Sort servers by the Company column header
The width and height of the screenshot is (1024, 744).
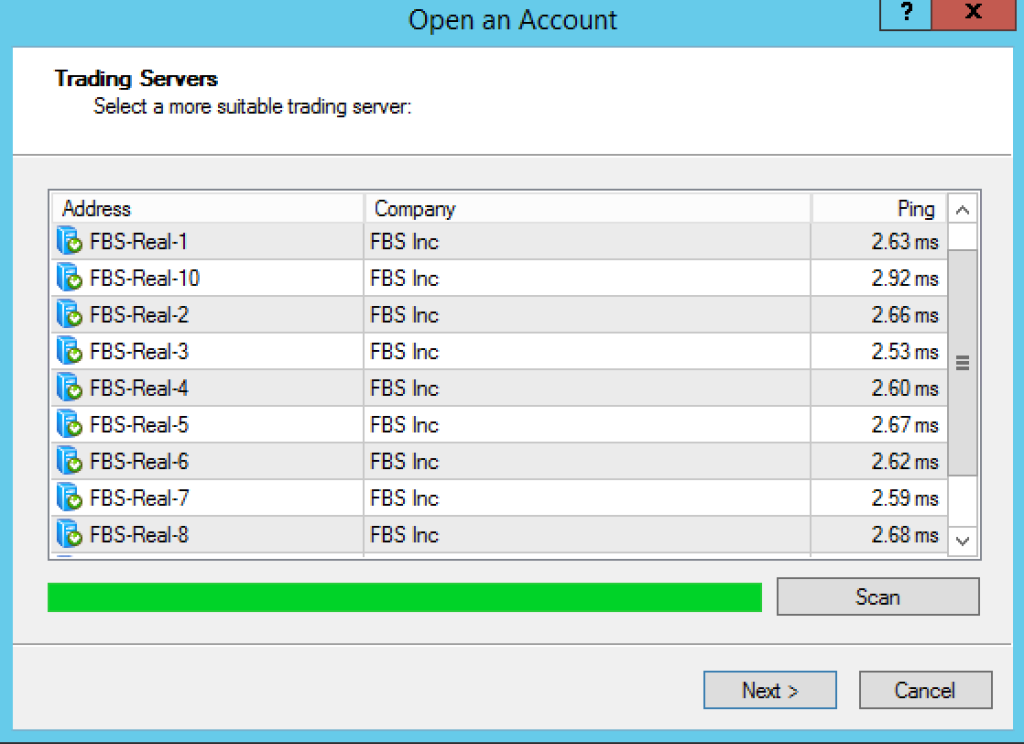coord(587,208)
